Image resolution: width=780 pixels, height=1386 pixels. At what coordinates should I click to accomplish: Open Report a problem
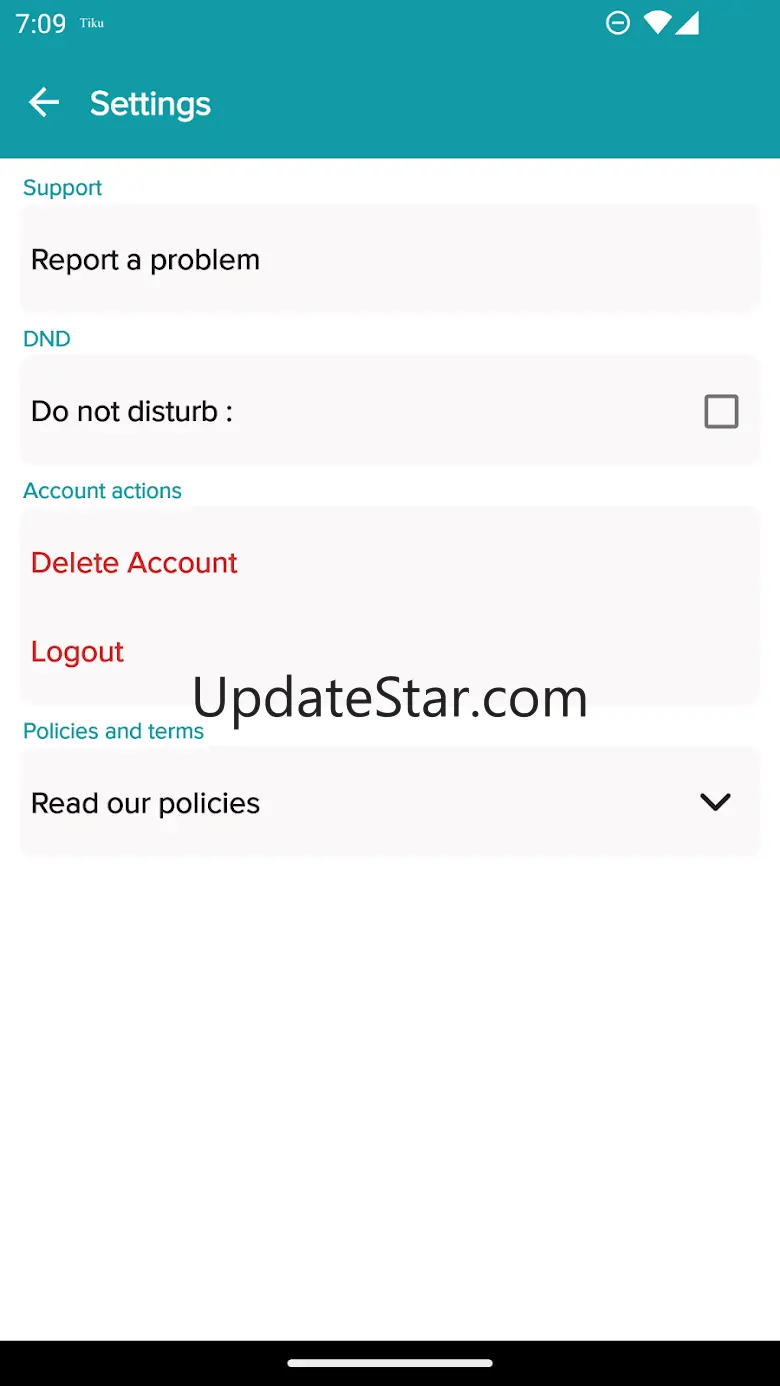[390, 260]
